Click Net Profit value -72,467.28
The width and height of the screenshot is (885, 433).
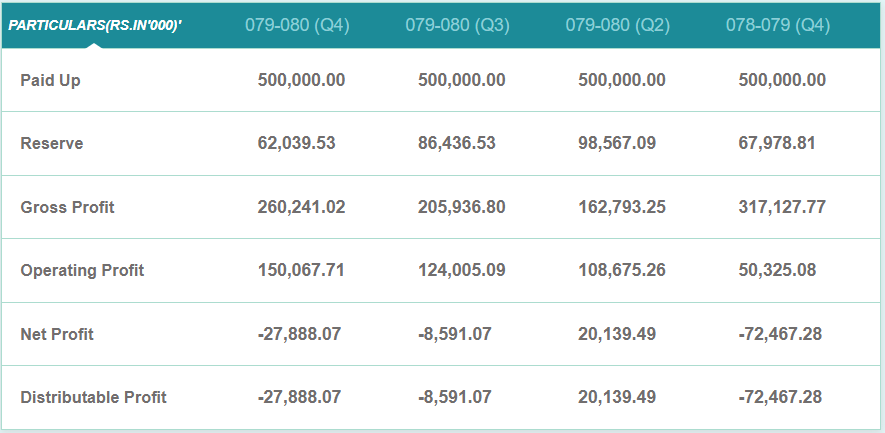pyautogui.click(x=780, y=334)
